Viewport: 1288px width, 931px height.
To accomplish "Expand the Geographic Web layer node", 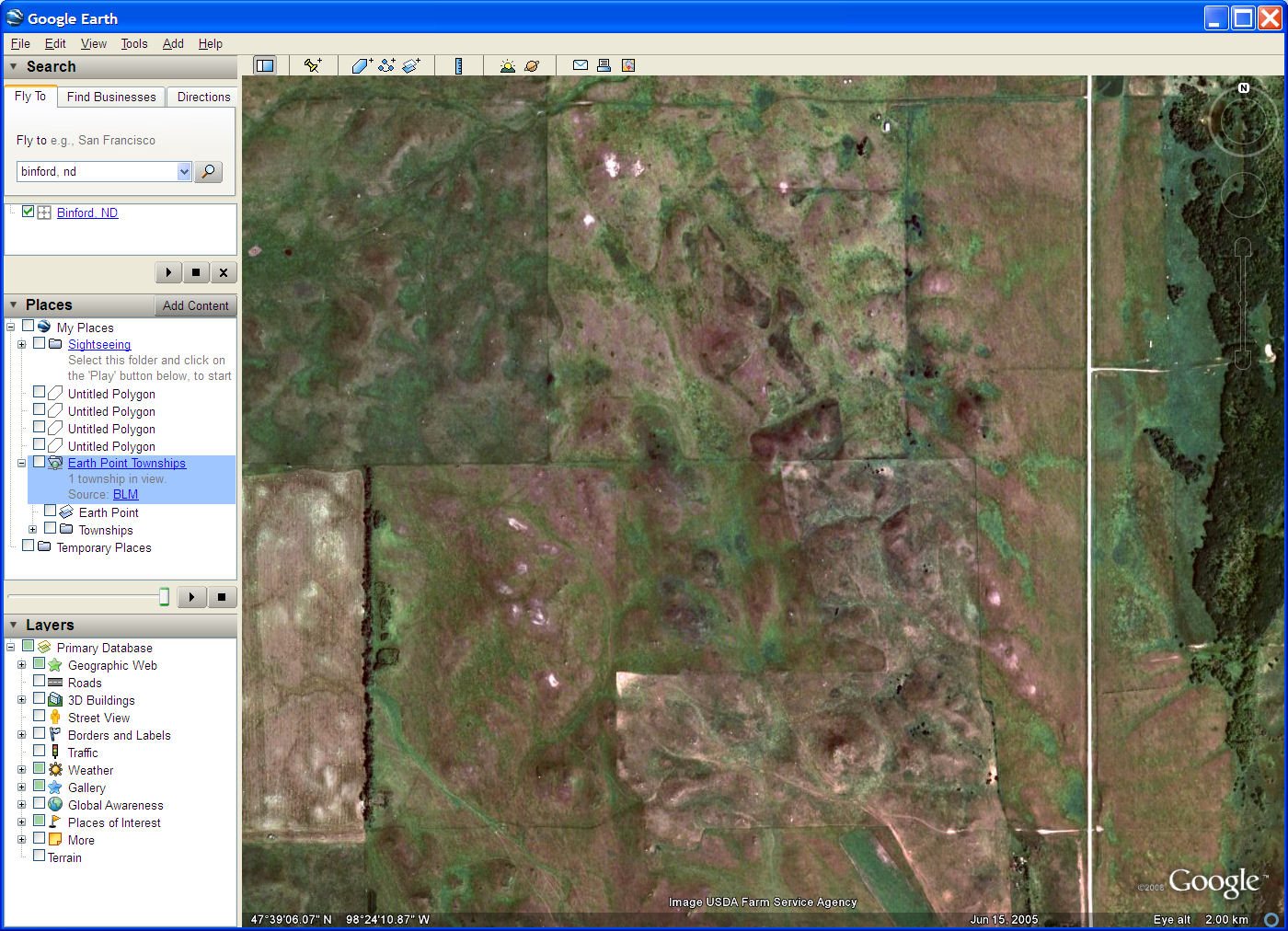I will click(x=22, y=664).
